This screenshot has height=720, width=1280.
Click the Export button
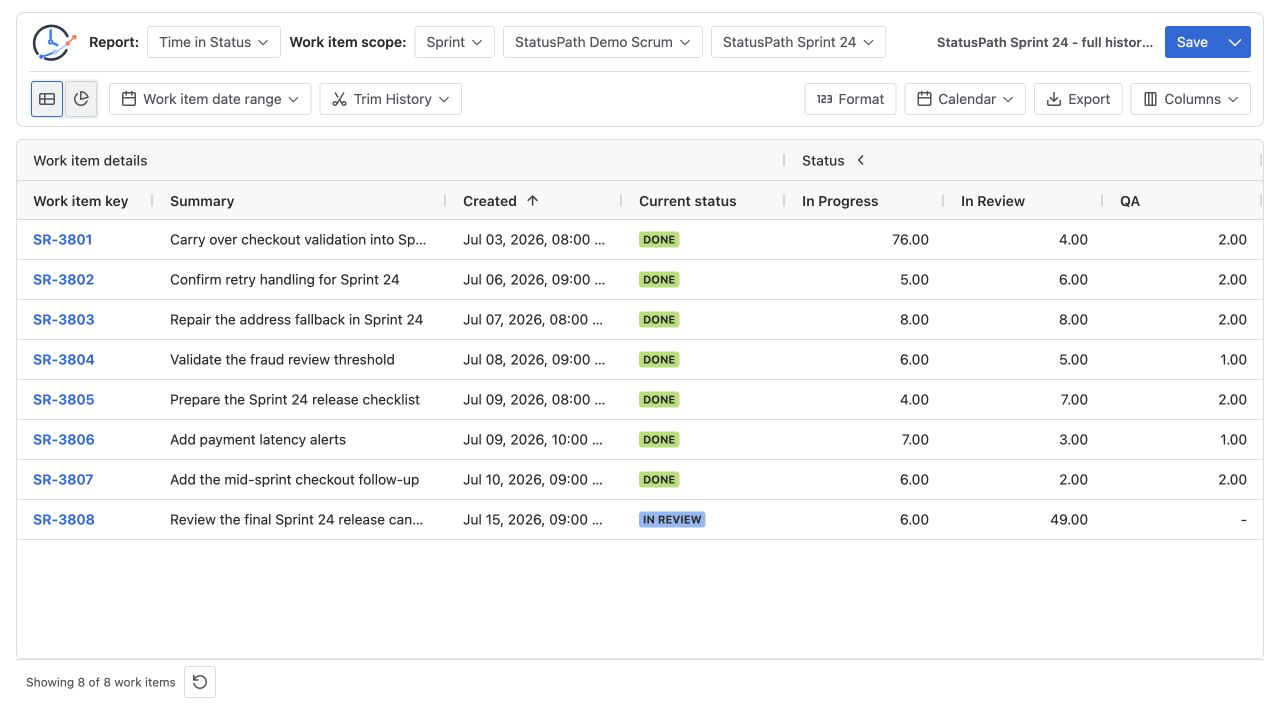pyautogui.click(x=1078, y=99)
